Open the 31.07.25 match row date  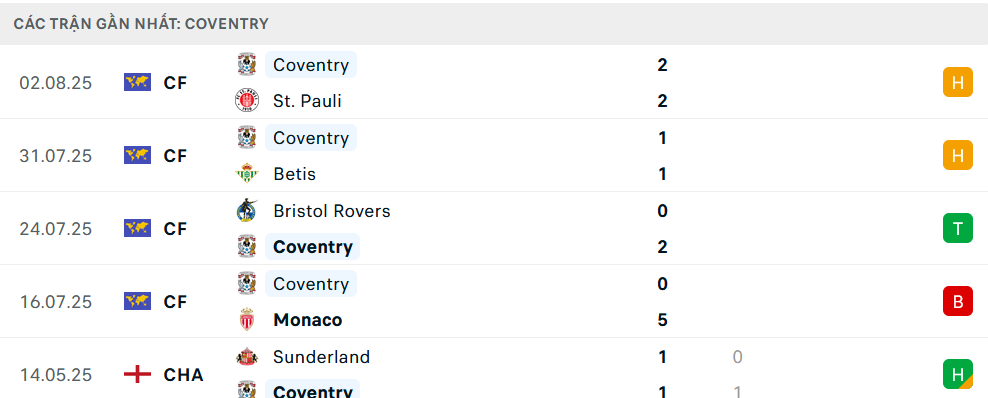coord(55,156)
